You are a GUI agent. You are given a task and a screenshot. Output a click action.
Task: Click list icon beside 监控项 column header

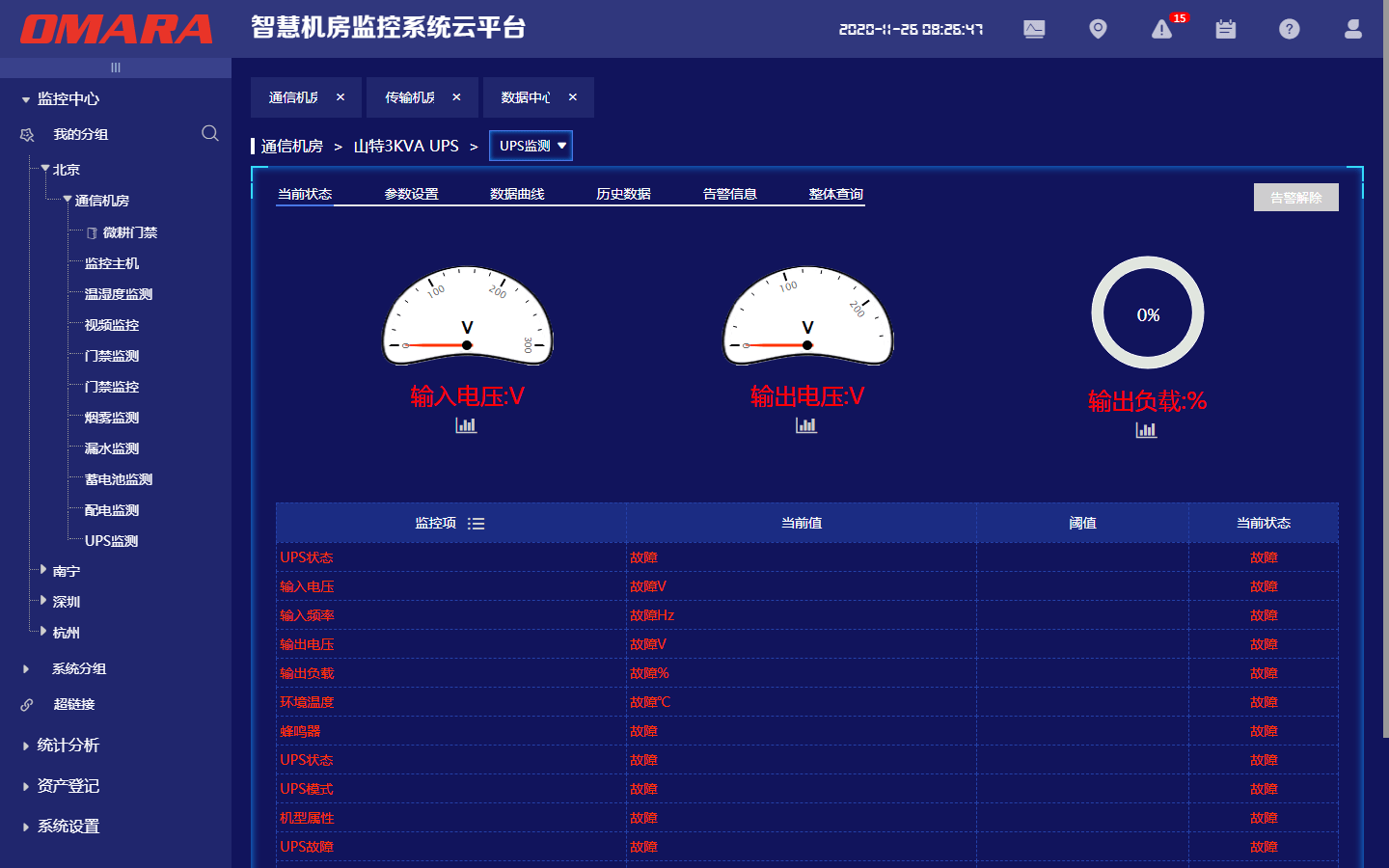coord(476,524)
